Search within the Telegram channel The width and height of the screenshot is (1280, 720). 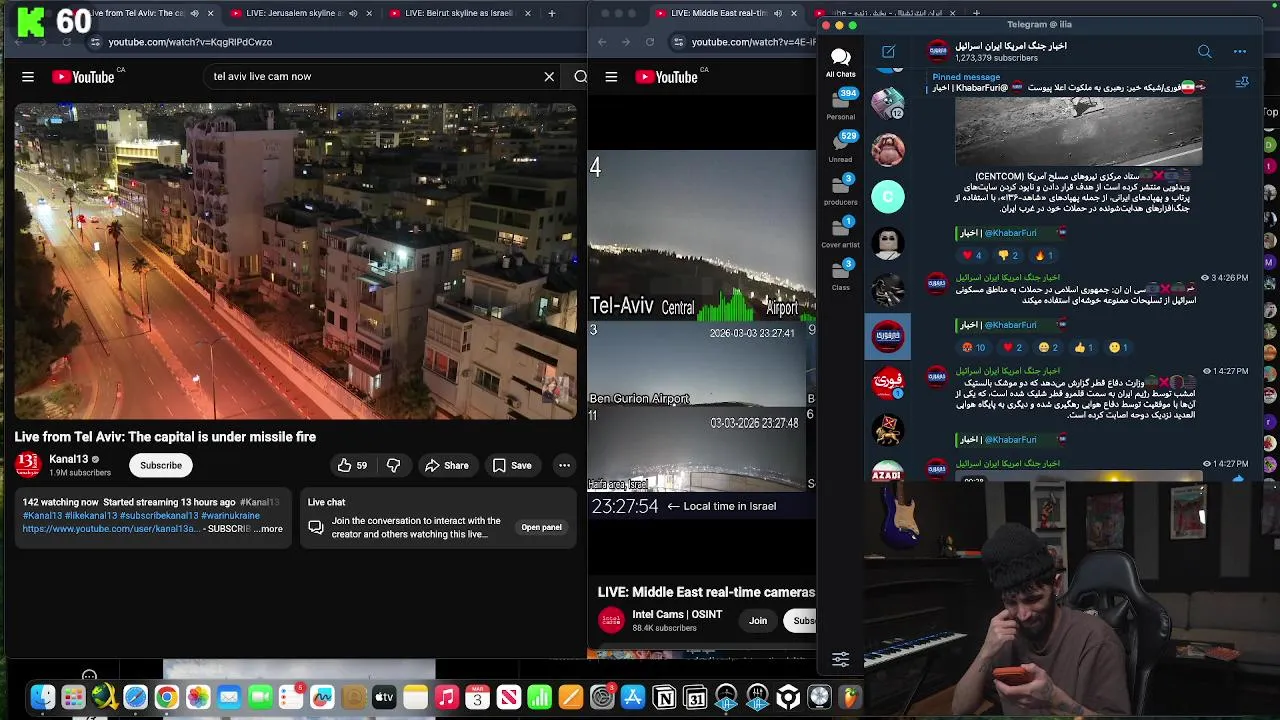click(1204, 51)
